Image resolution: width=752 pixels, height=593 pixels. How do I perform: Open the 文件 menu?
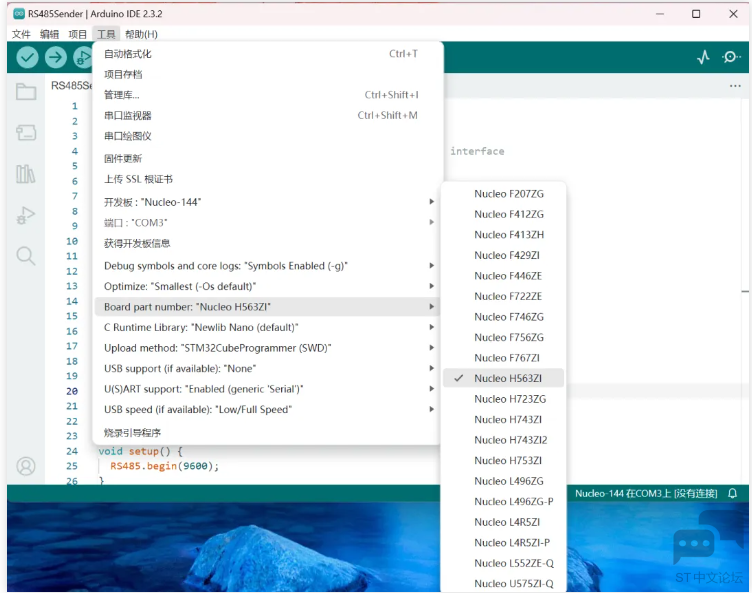click(x=21, y=34)
